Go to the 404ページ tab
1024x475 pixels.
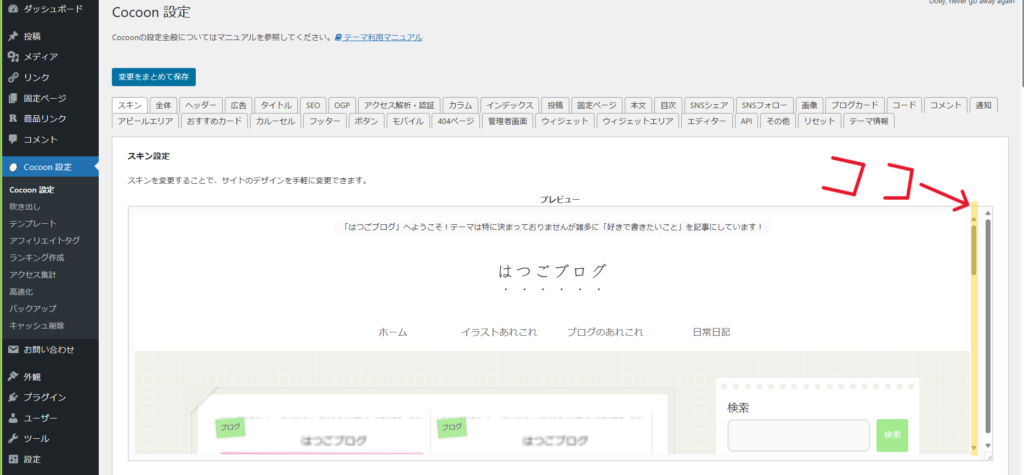click(456, 121)
